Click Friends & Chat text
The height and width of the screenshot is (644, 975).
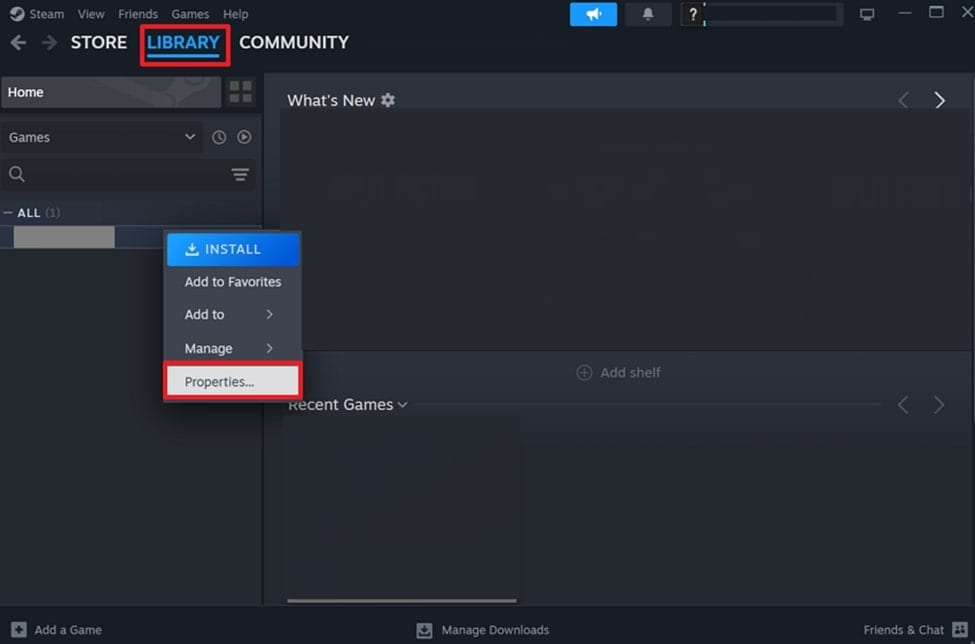(x=903, y=630)
